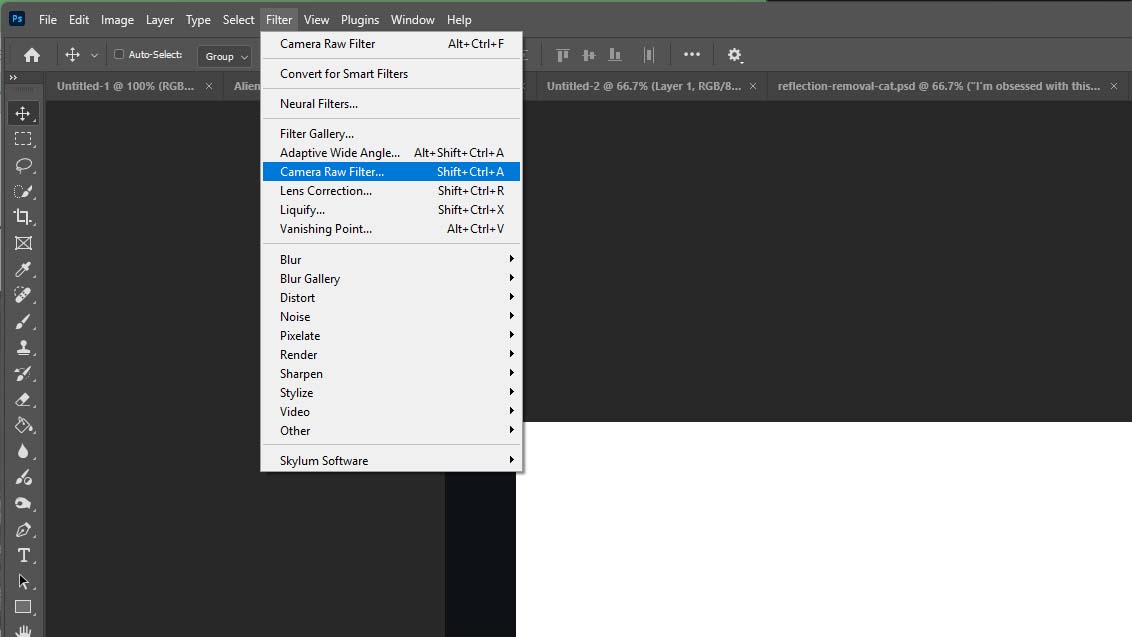
Task: Open Filter Gallery...
Action: (x=391, y=134)
